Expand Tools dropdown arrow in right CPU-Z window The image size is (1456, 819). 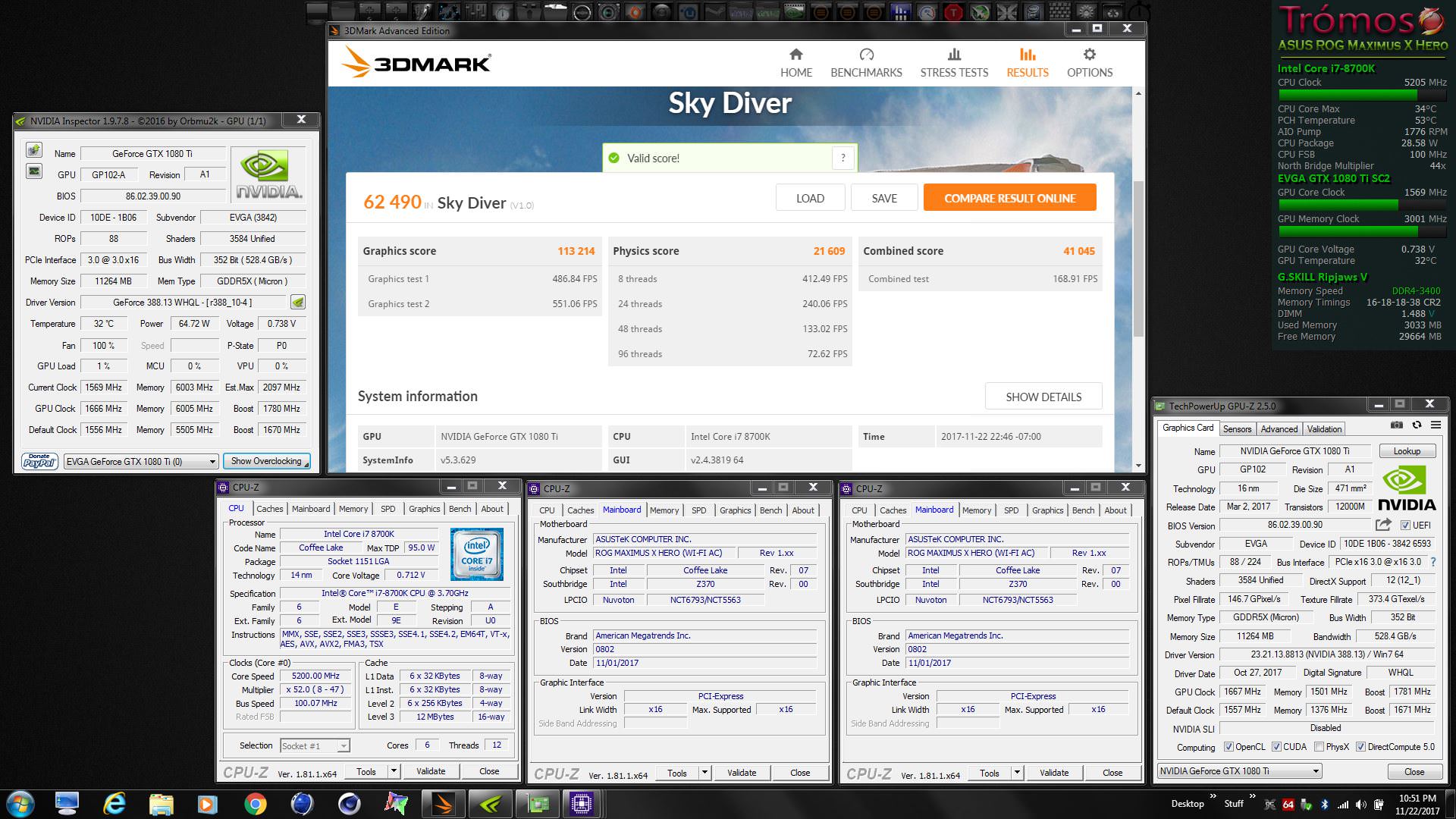[x=1017, y=773]
